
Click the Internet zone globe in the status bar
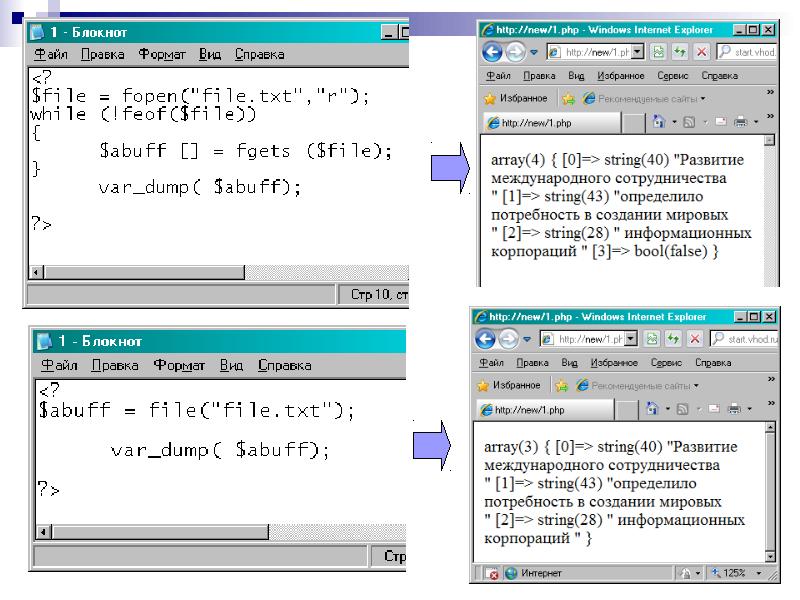pyautogui.click(x=510, y=573)
